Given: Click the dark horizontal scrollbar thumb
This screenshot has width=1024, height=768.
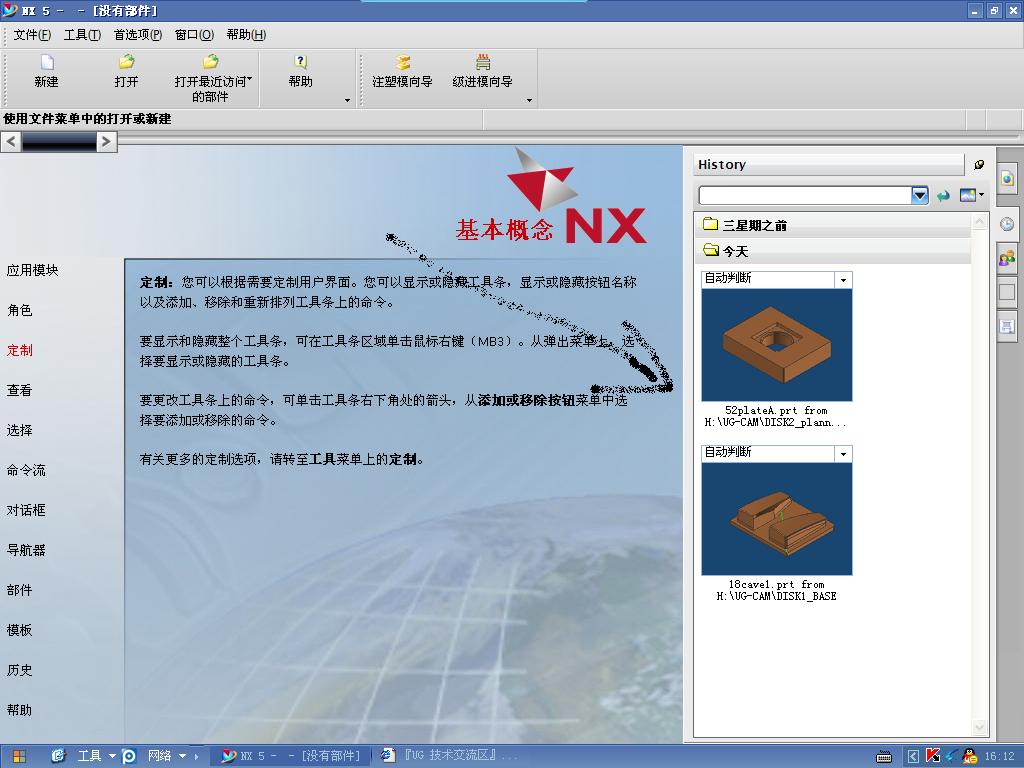Looking at the screenshot, I should pos(59,142).
